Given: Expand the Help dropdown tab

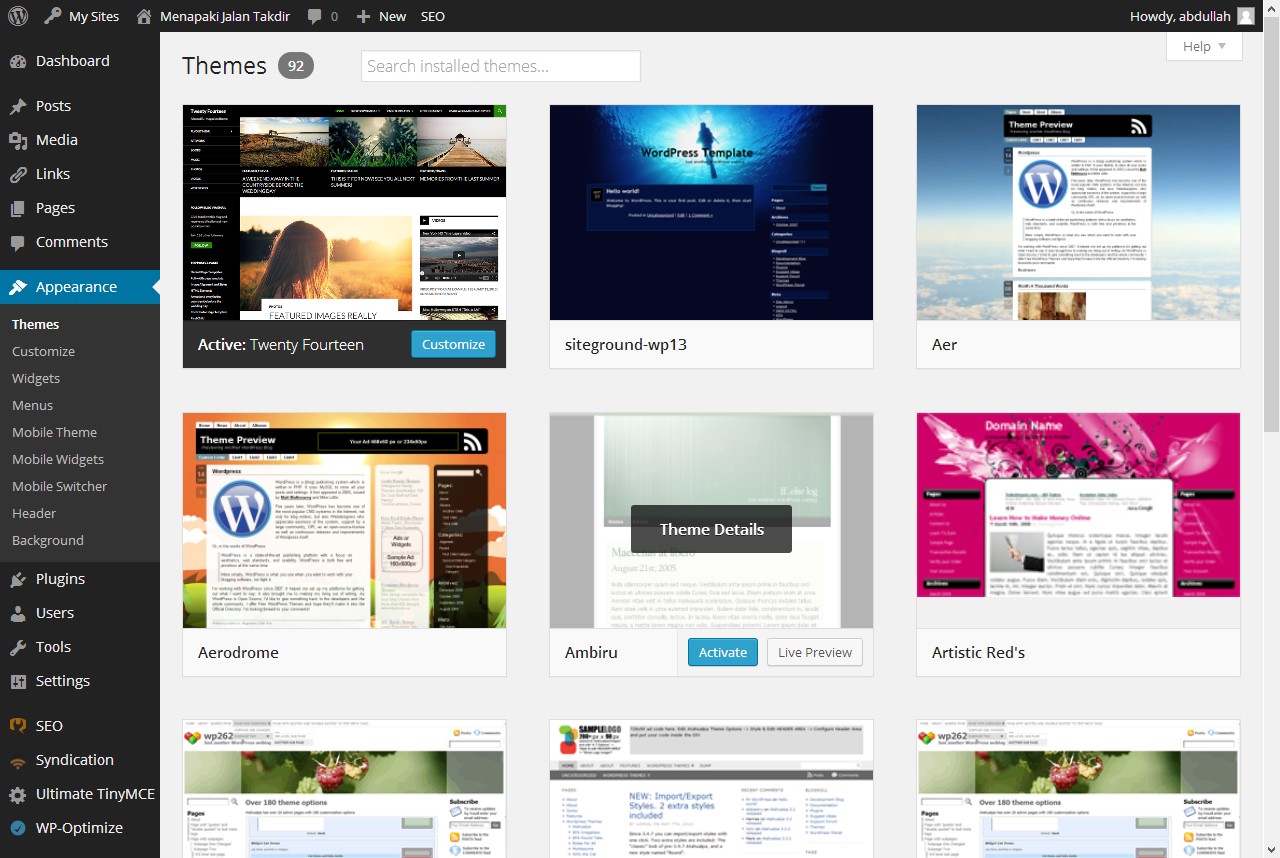Looking at the screenshot, I should pos(1204,46).
